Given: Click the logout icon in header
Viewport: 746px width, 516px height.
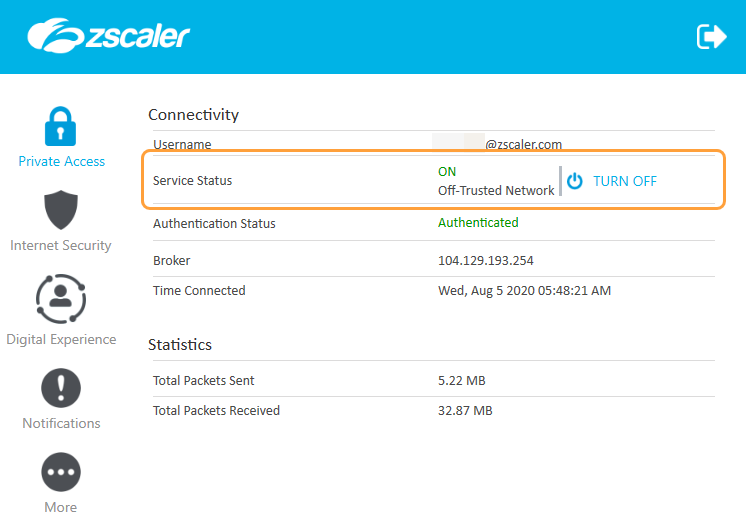Looking at the screenshot, I should click(711, 37).
